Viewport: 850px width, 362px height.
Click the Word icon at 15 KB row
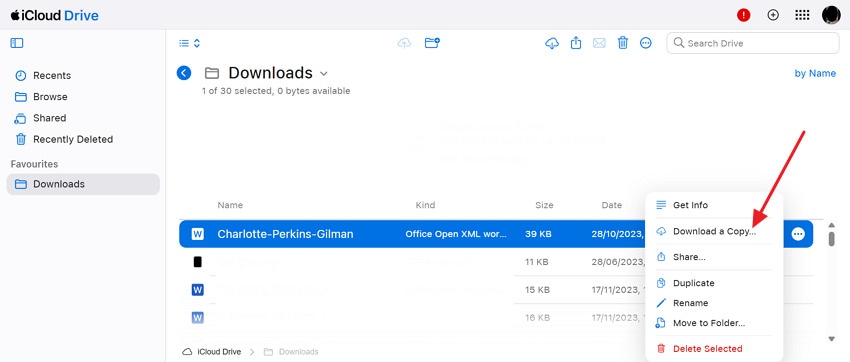197,290
